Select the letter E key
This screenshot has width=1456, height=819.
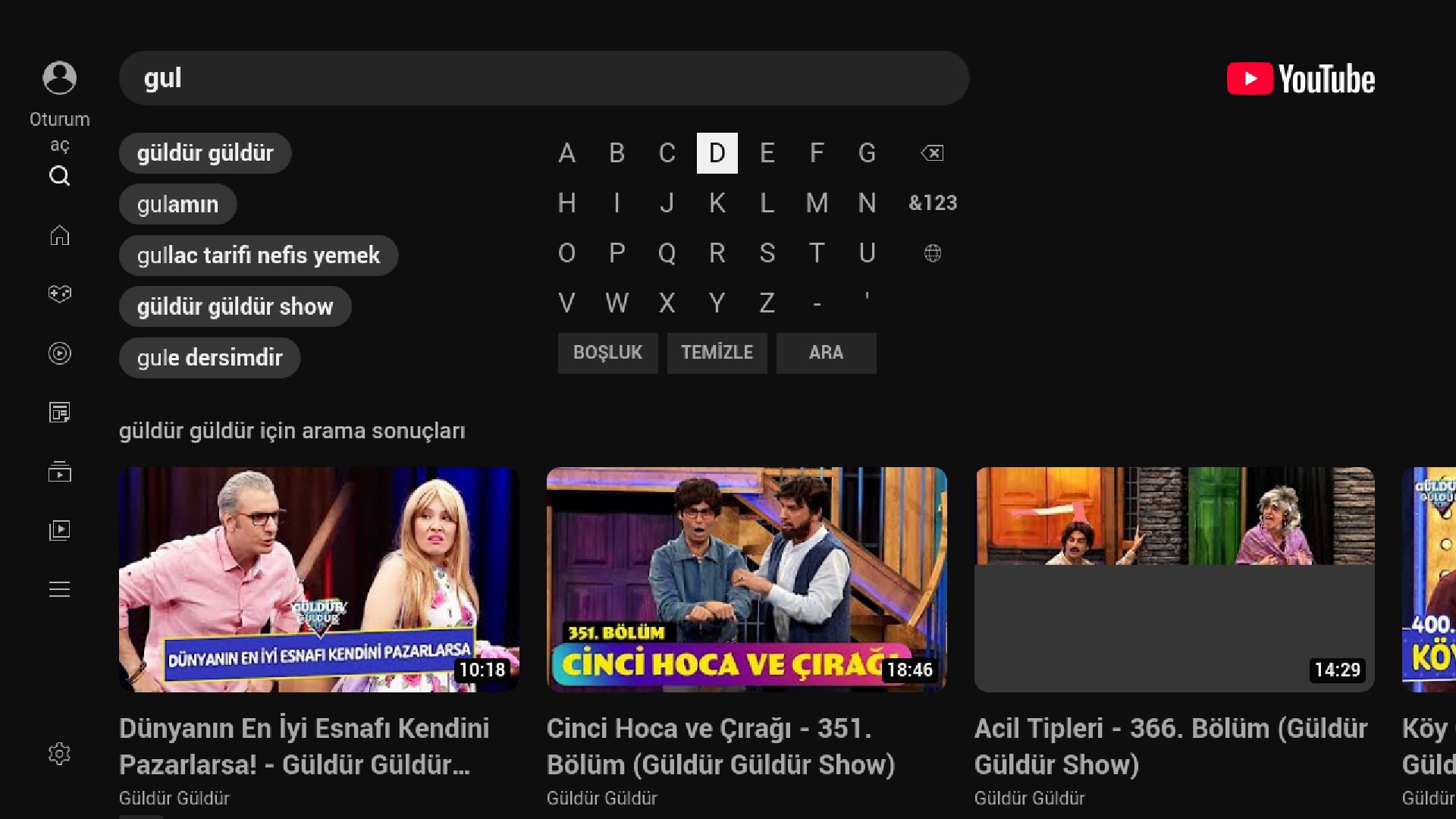(x=767, y=153)
